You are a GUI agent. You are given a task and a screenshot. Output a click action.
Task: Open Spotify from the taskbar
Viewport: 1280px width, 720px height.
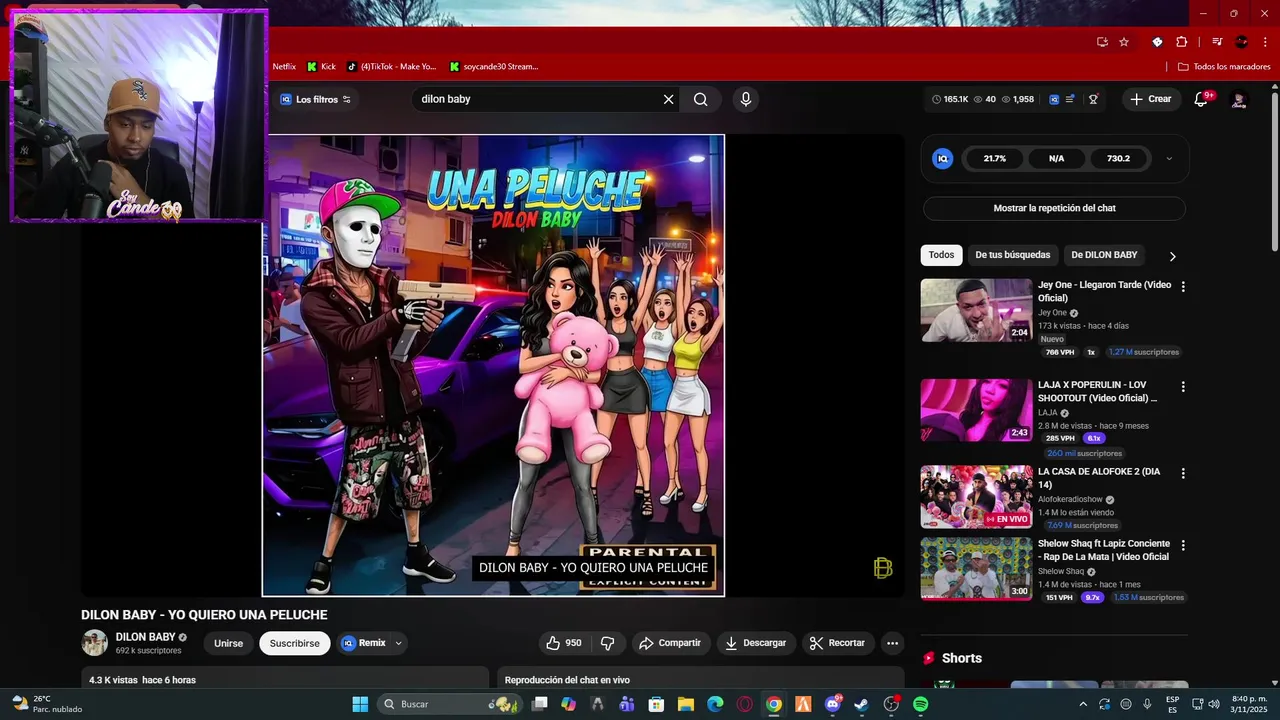point(920,704)
